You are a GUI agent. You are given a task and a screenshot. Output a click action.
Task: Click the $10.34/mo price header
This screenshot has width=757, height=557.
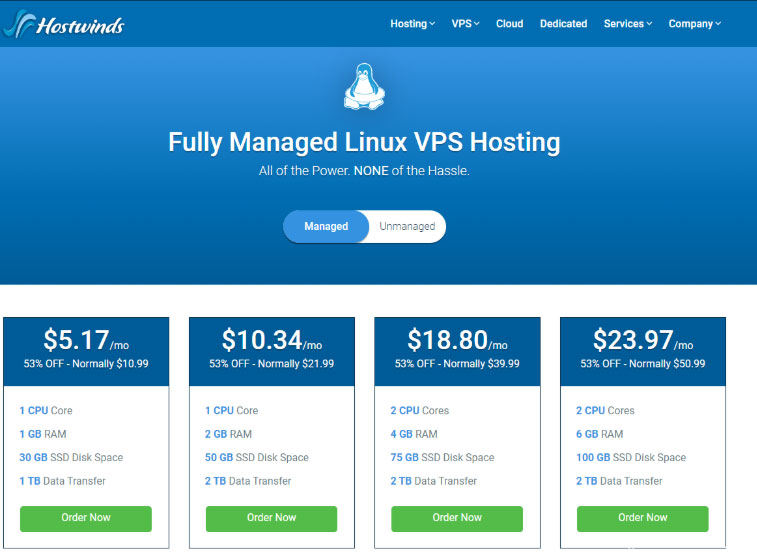click(271, 342)
